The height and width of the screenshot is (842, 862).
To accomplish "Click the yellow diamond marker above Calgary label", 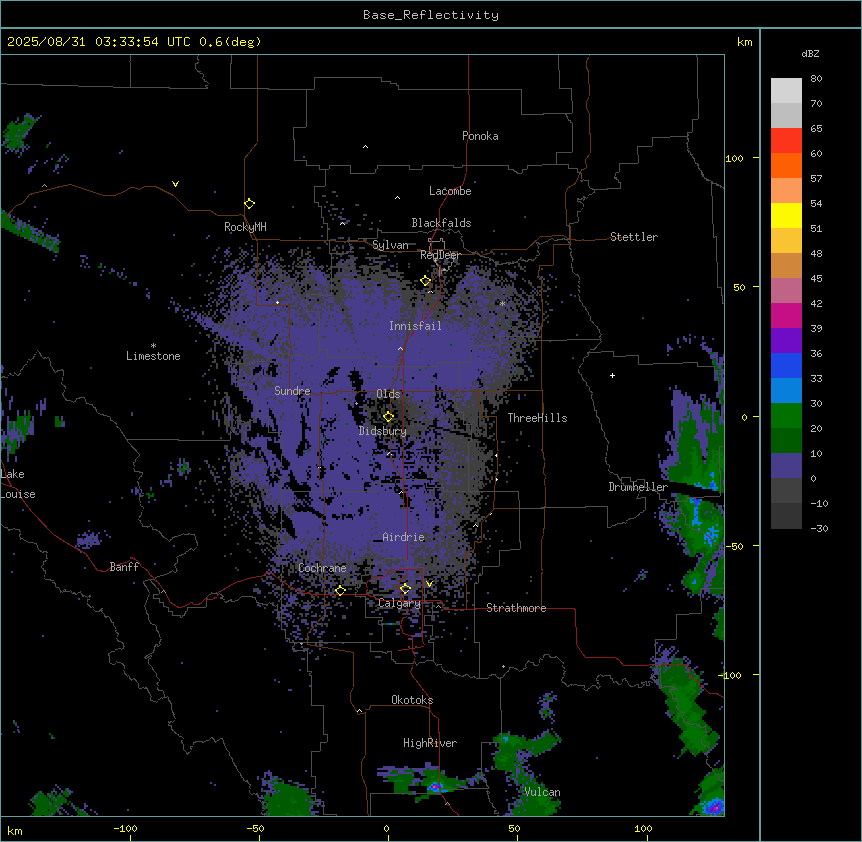I will (405, 589).
